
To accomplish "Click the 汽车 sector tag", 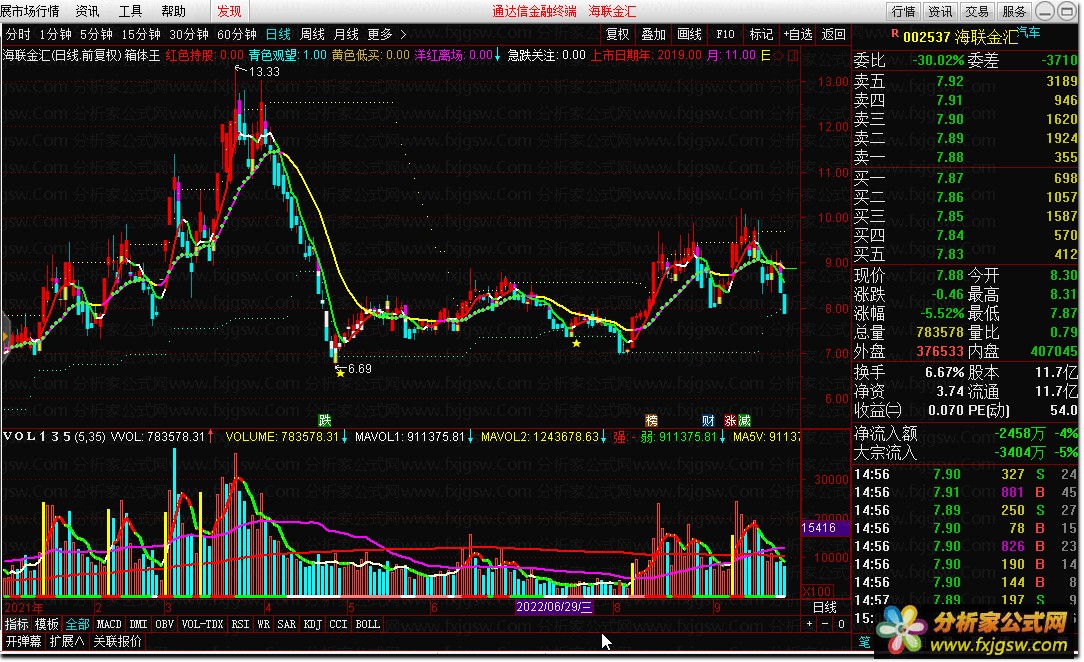I will (x=1029, y=32).
